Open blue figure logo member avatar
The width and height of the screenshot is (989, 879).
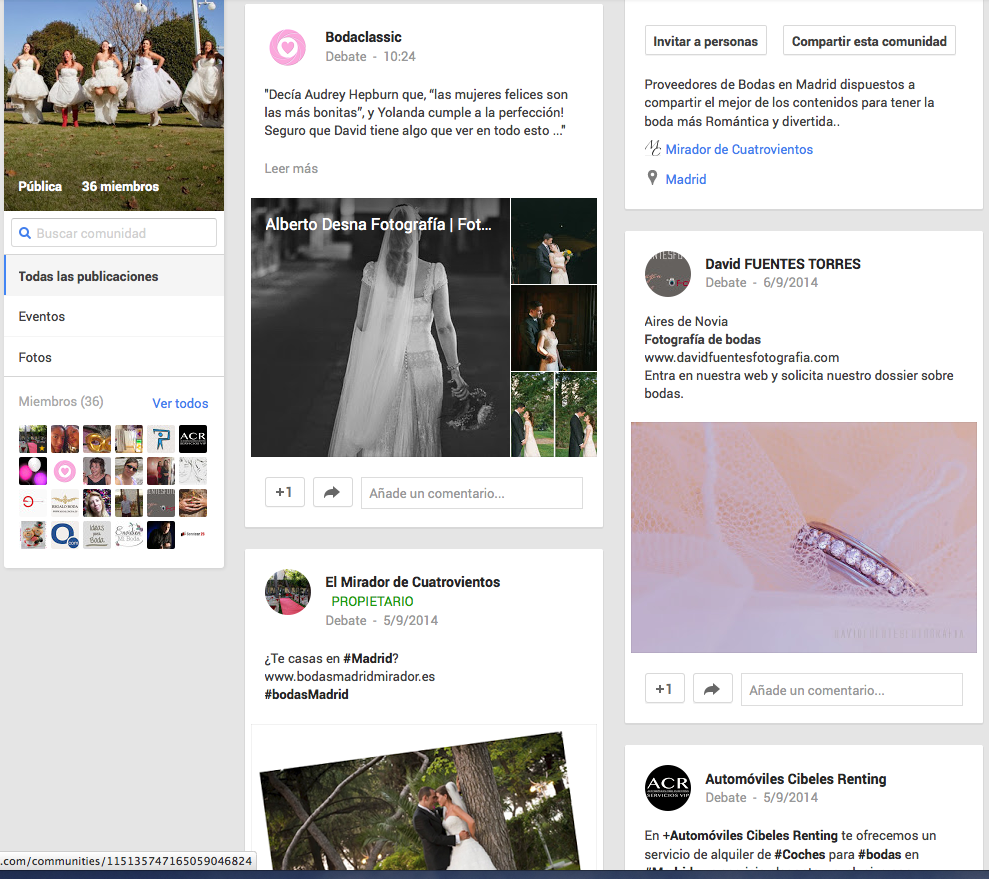click(161, 439)
